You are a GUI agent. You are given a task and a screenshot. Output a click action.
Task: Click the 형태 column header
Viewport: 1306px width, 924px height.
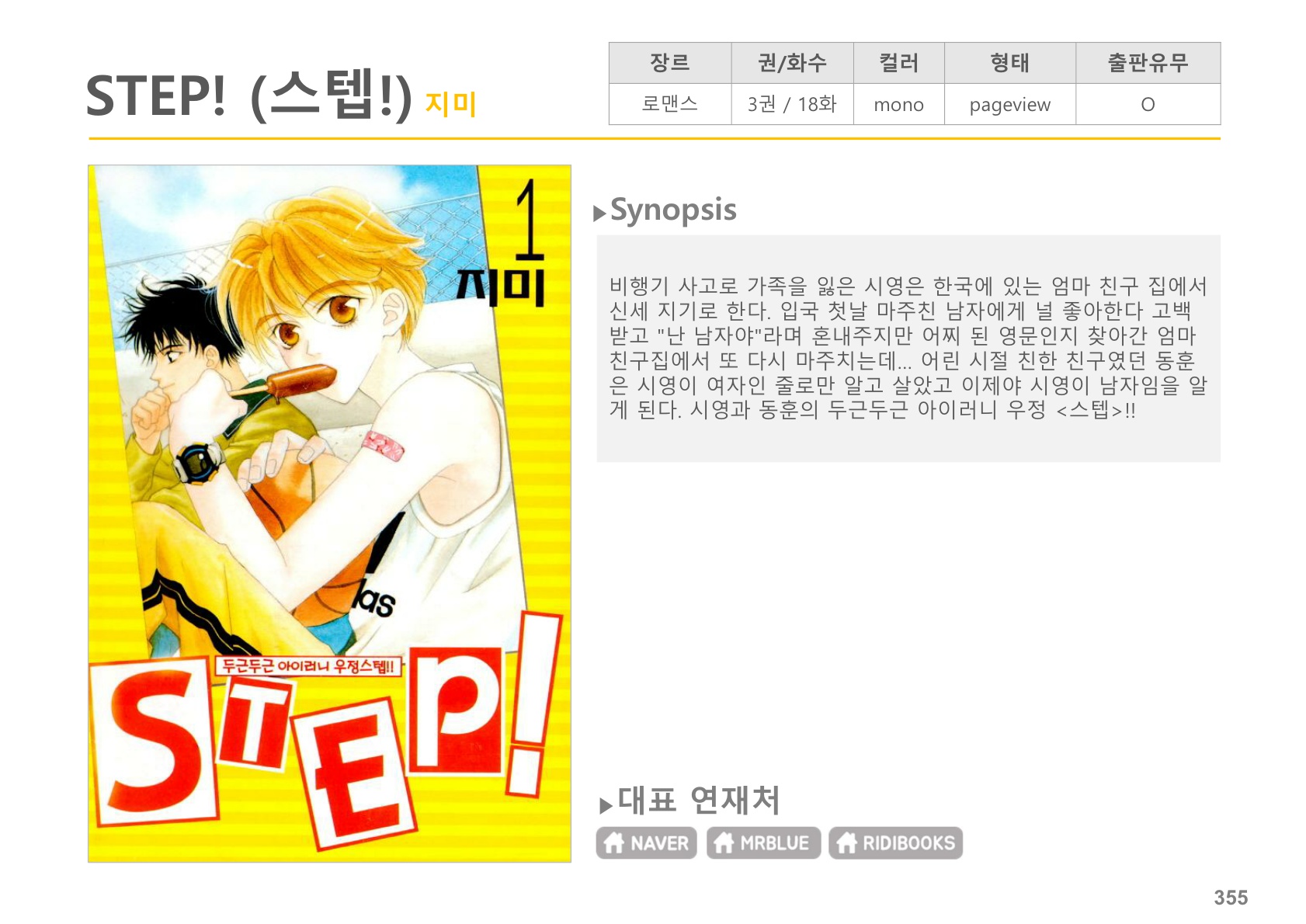pos(1009,63)
